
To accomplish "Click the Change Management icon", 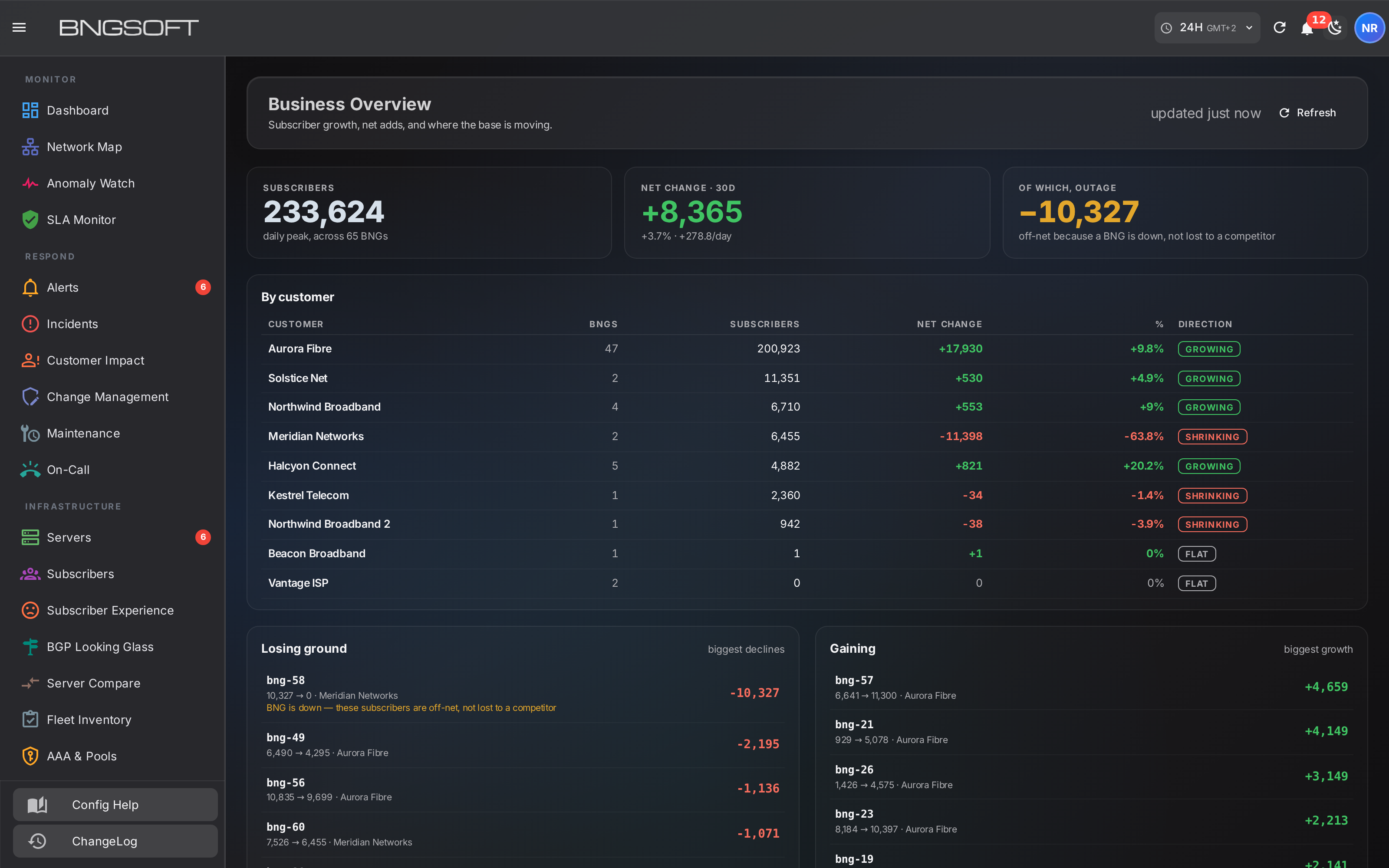I will (x=30, y=397).
